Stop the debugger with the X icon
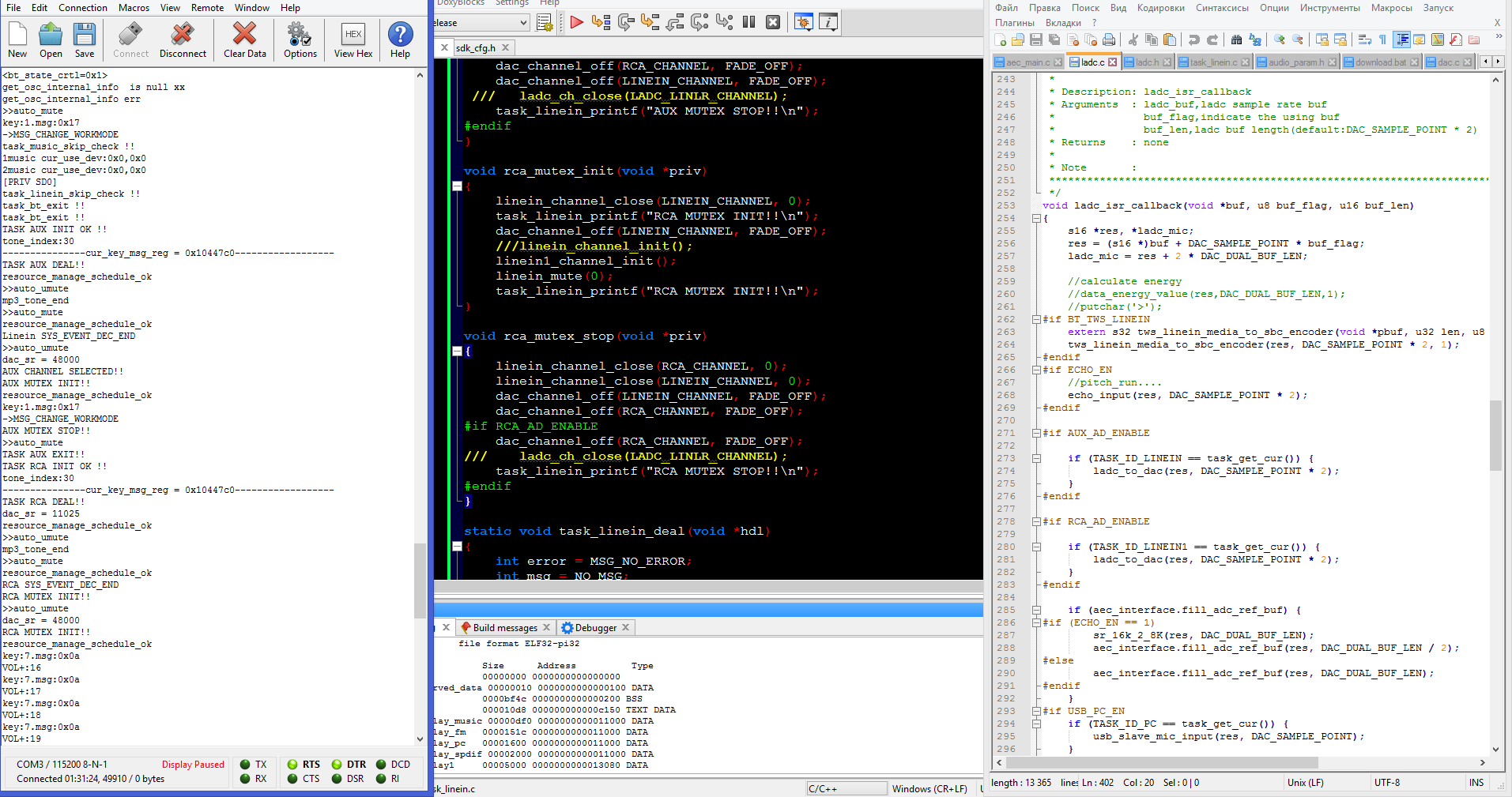The width and height of the screenshot is (1512, 797). pyautogui.click(x=773, y=22)
